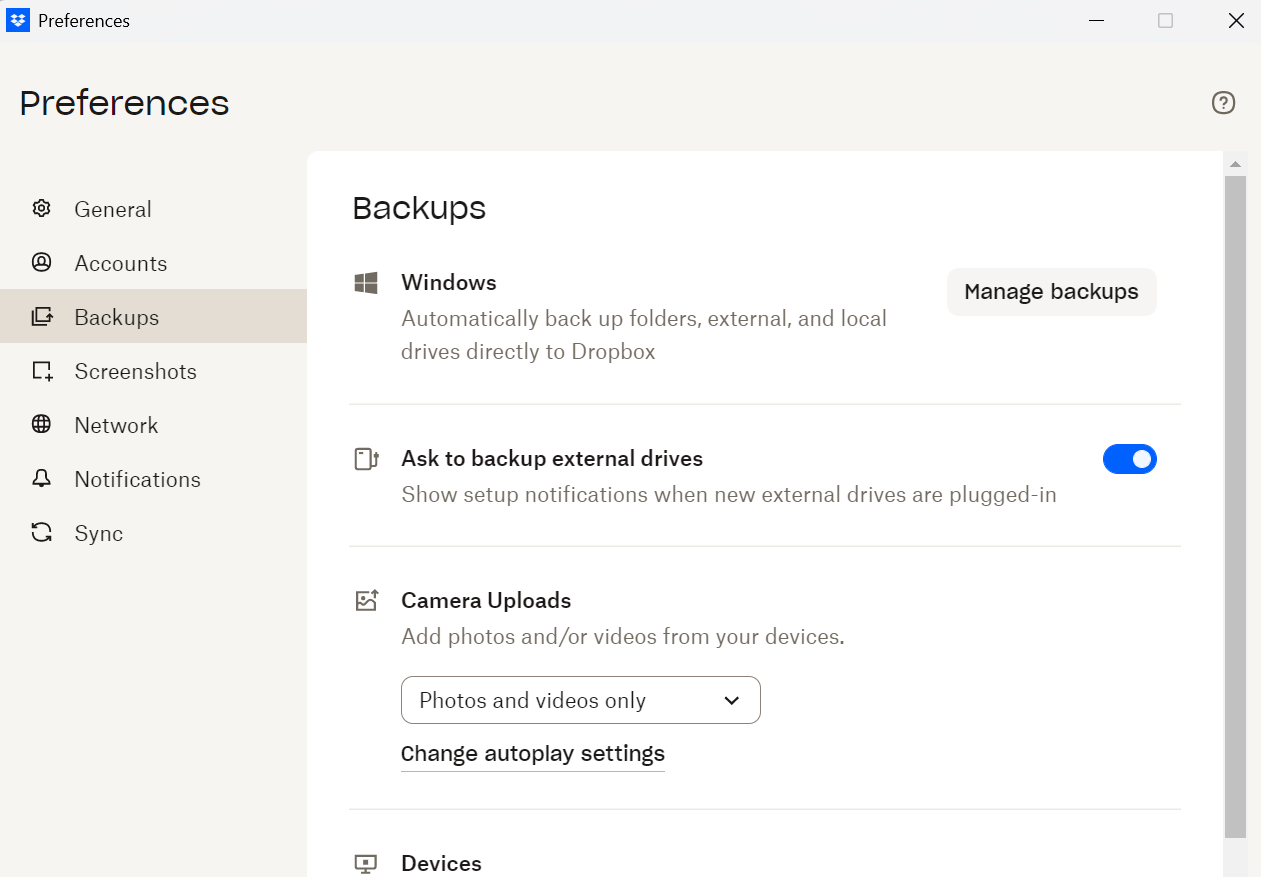Open help via question mark icon
The height and width of the screenshot is (877, 1261).
(x=1223, y=103)
